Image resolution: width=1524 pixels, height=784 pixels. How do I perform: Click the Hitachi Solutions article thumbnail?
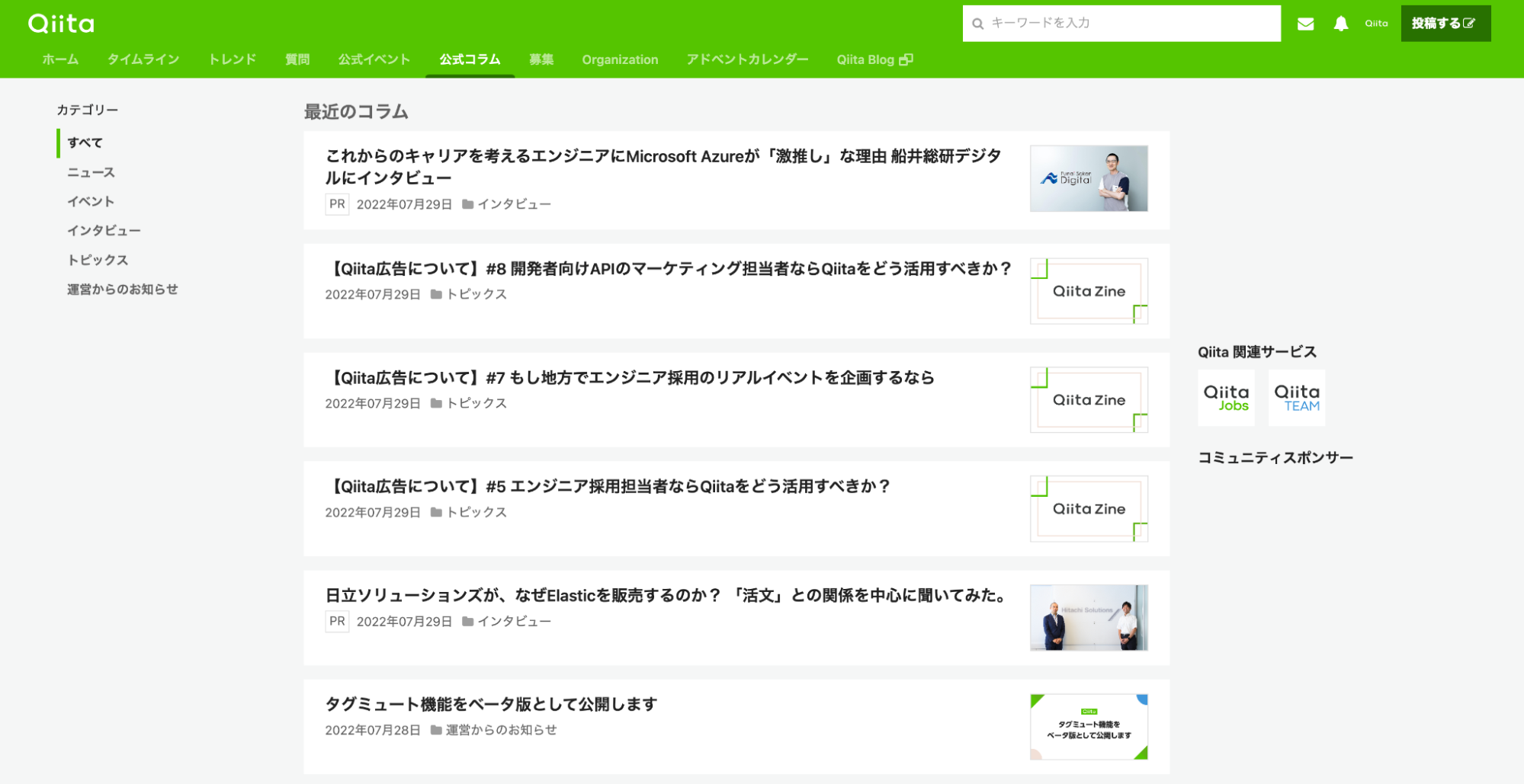(1089, 618)
